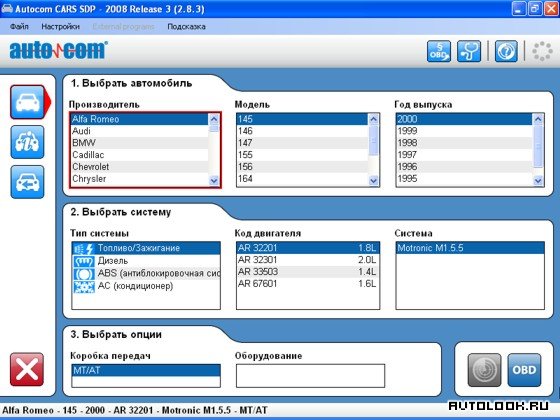560x420 pixels.
Task: Select MT/AT gearbox option
Action: pyautogui.click(x=146, y=370)
